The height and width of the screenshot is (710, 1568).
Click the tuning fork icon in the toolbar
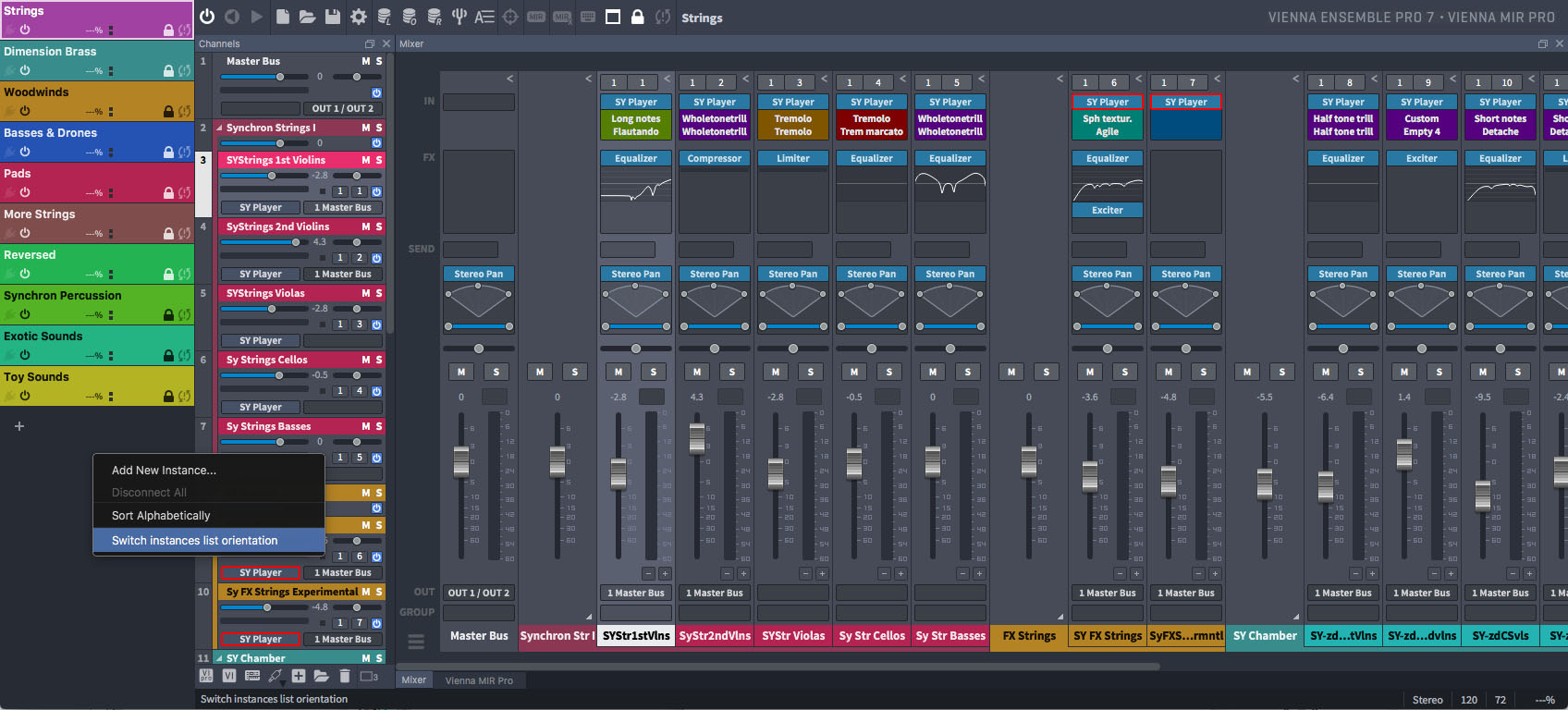coord(459,17)
